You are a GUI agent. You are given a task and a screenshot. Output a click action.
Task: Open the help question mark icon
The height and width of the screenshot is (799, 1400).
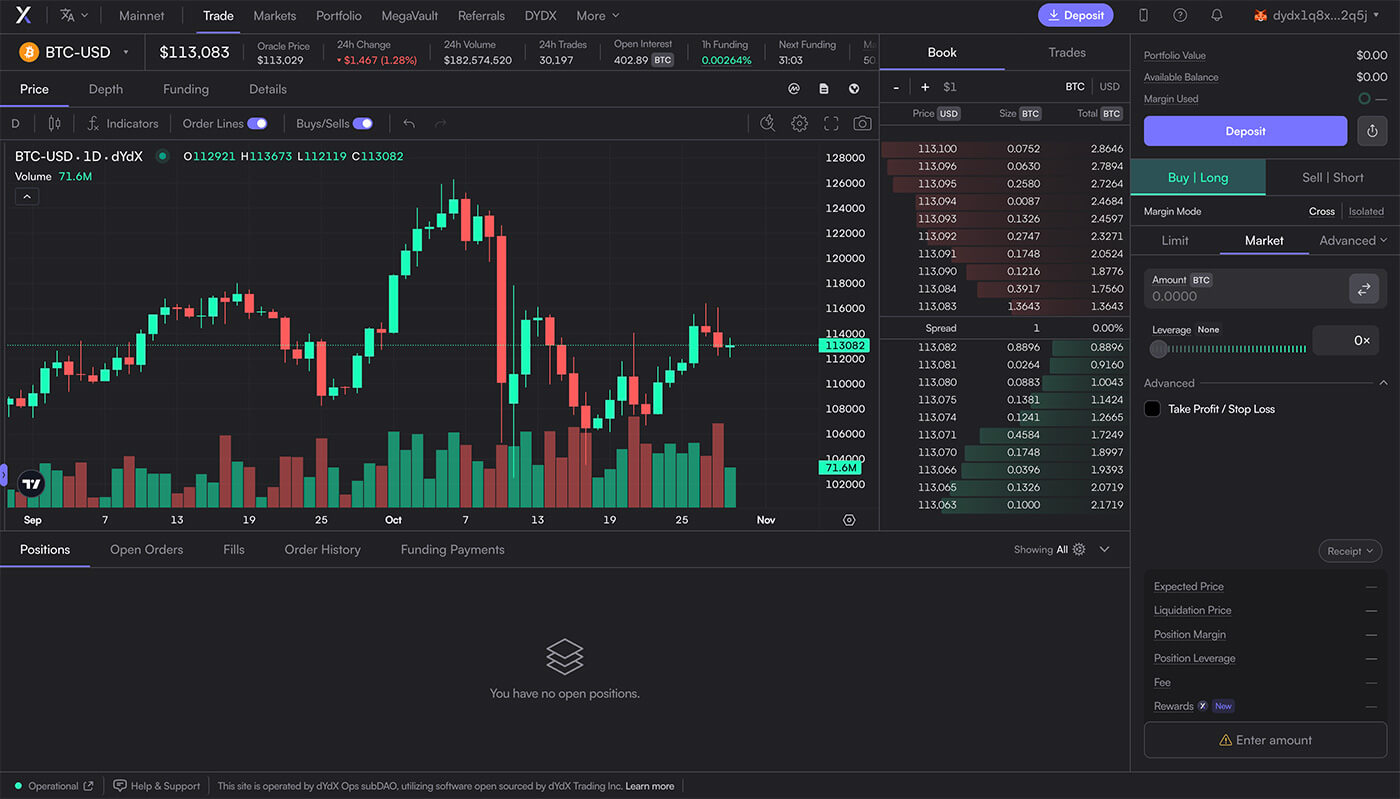[x=1180, y=16]
